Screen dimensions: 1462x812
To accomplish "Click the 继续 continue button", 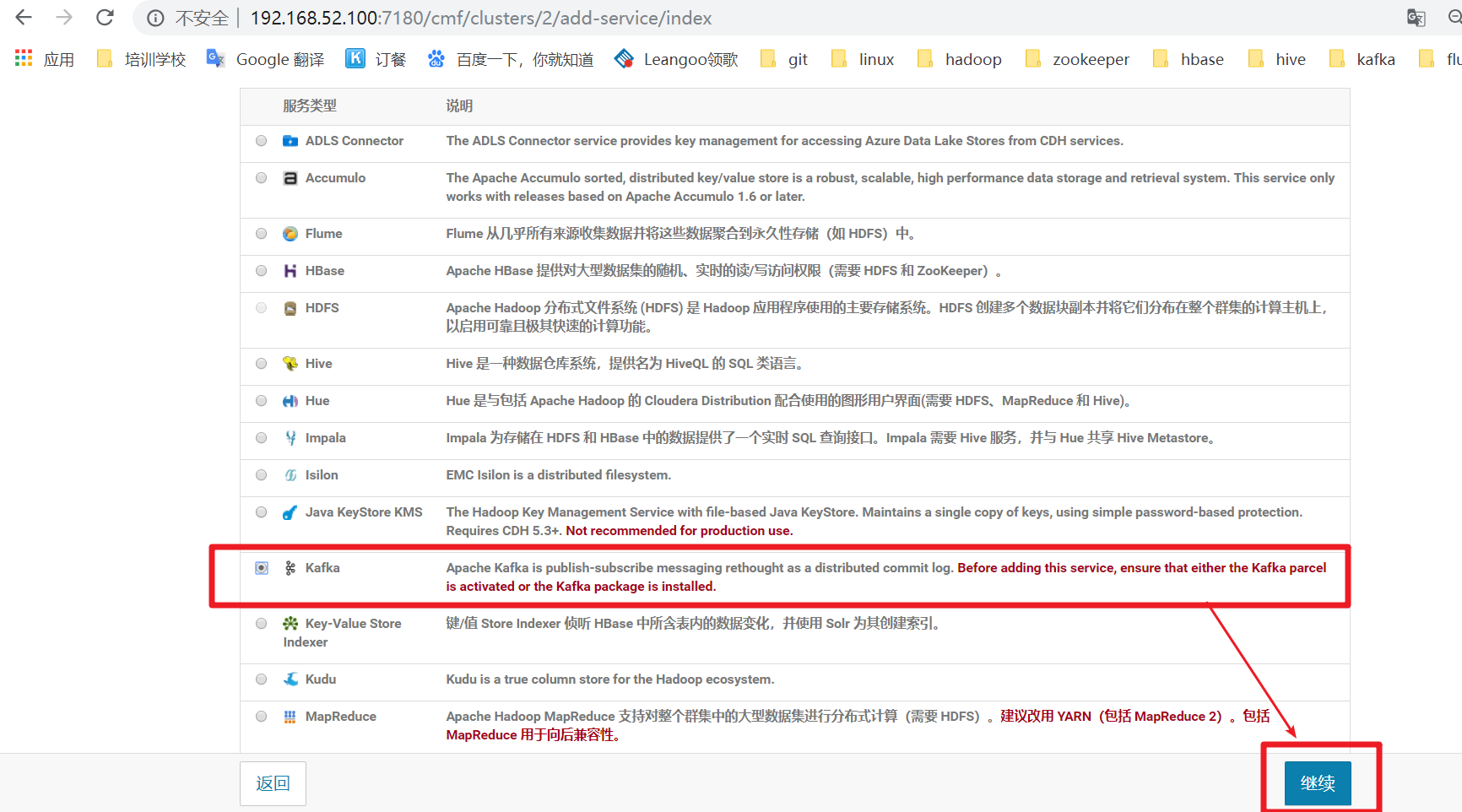I will [x=1318, y=783].
